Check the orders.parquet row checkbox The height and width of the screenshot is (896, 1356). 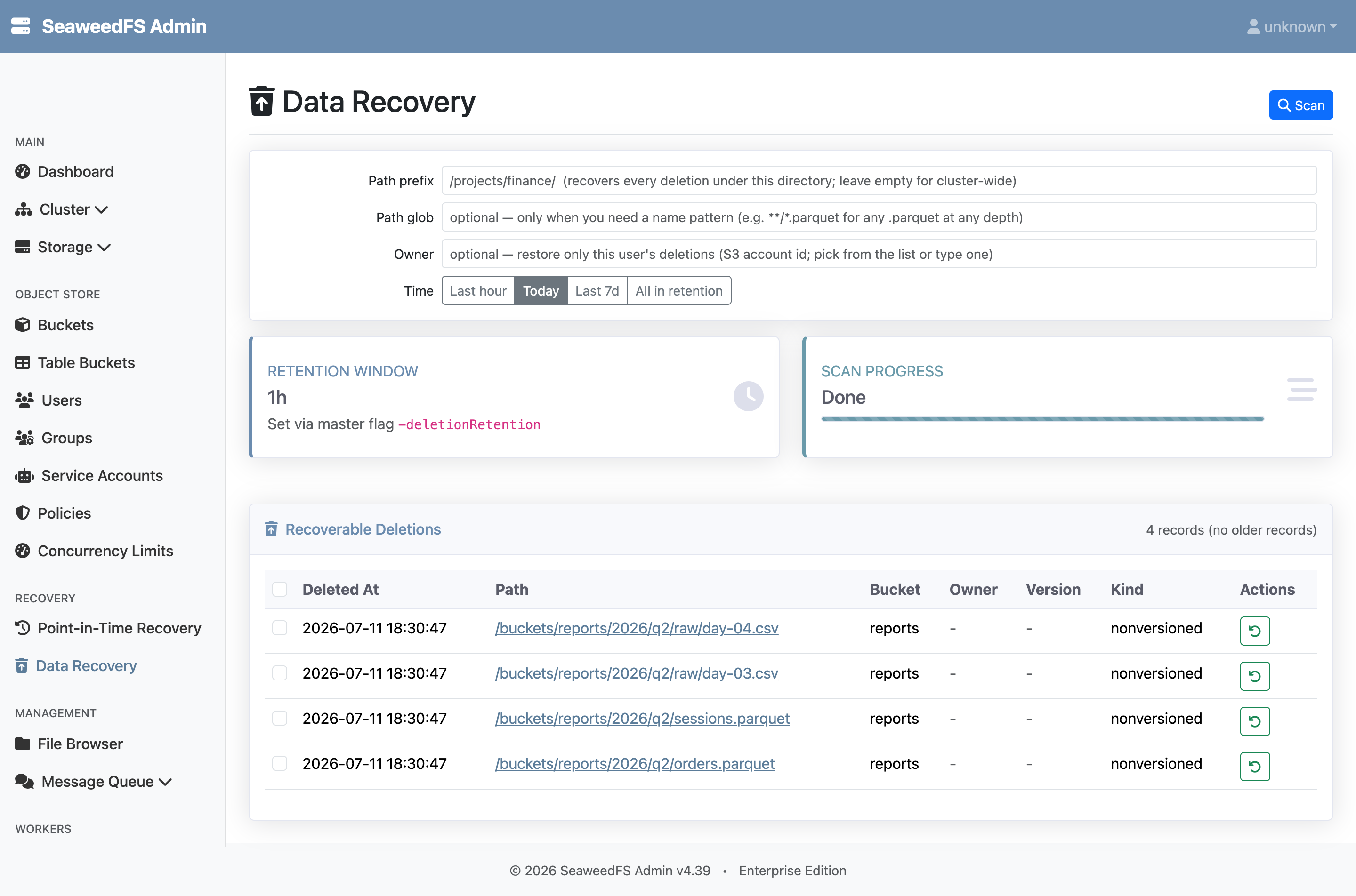pos(280,763)
